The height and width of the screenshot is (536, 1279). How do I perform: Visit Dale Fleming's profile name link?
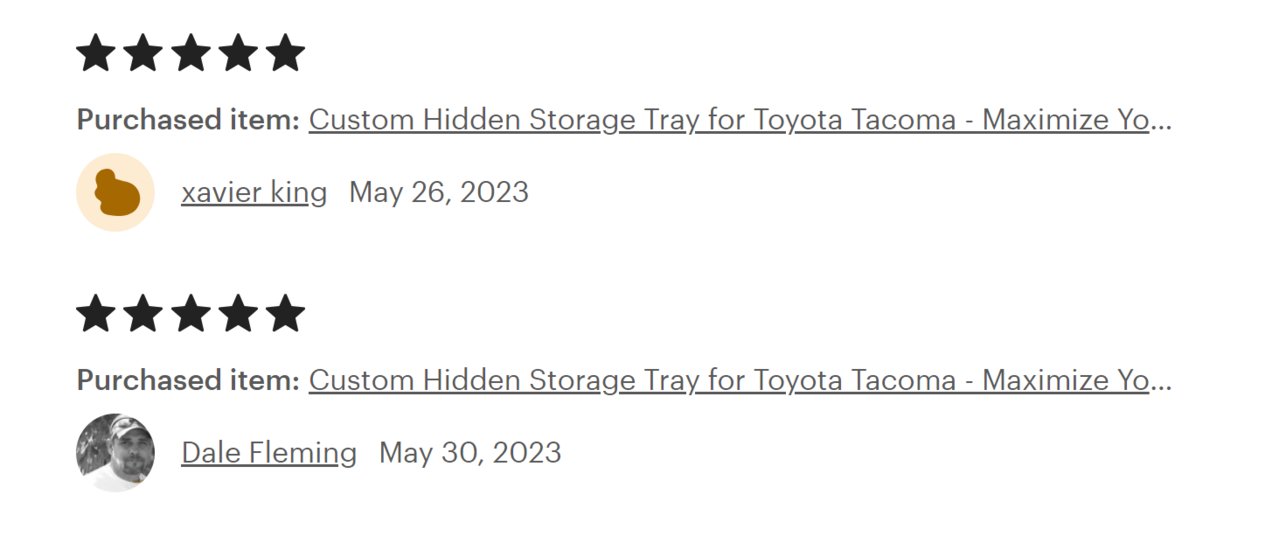point(269,453)
